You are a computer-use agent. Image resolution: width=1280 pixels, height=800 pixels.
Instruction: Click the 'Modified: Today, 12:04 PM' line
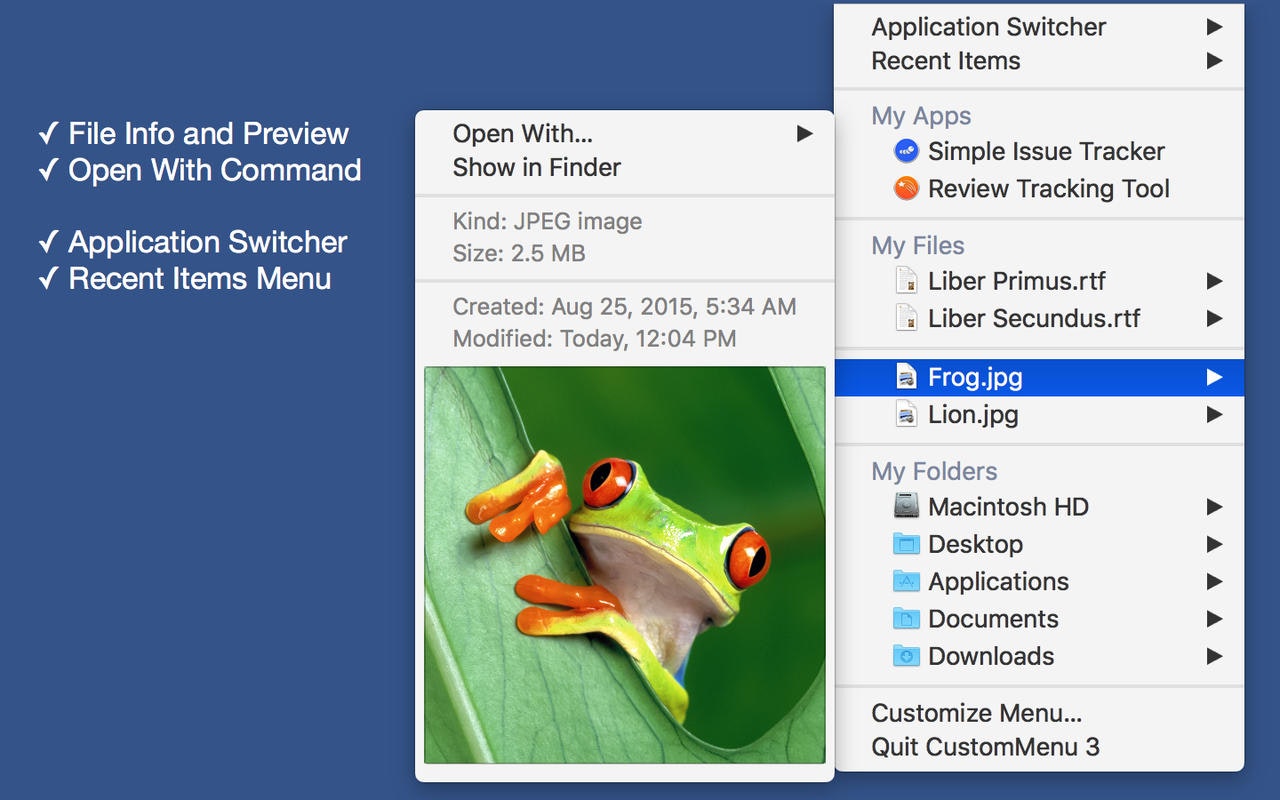coord(595,339)
